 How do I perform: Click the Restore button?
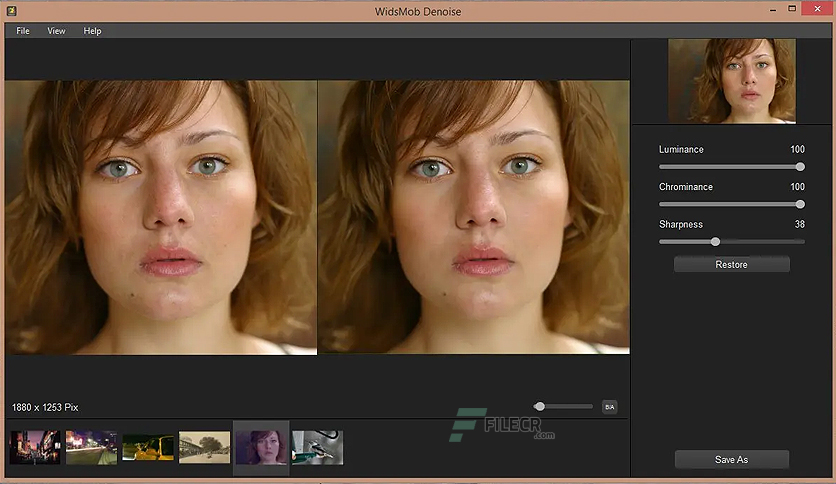click(732, 264)
